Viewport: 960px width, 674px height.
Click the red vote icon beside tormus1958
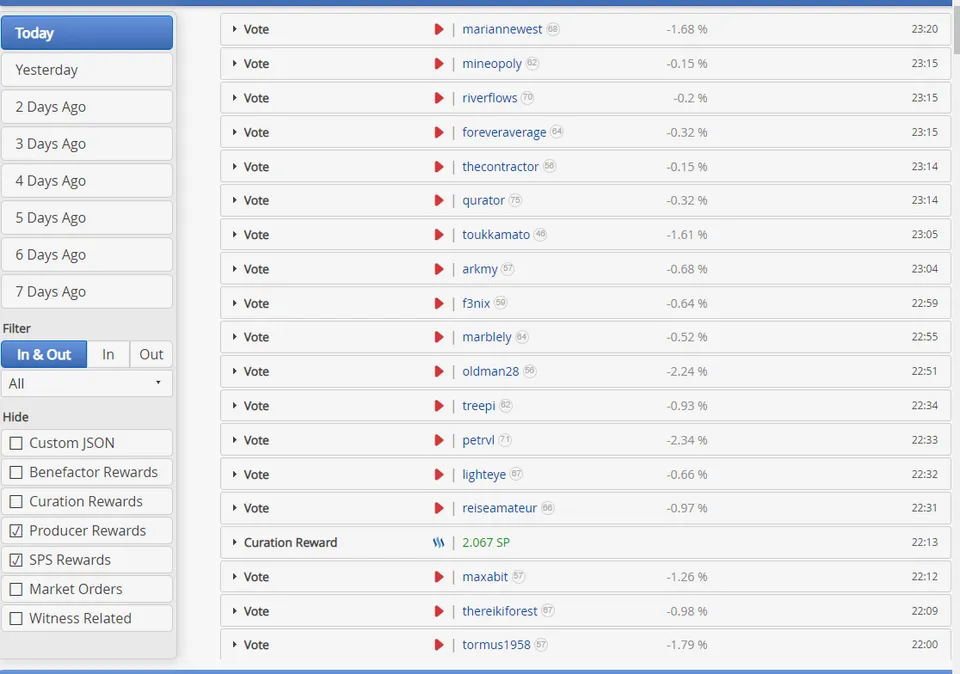pyautogui.click(x=439, y=645)
